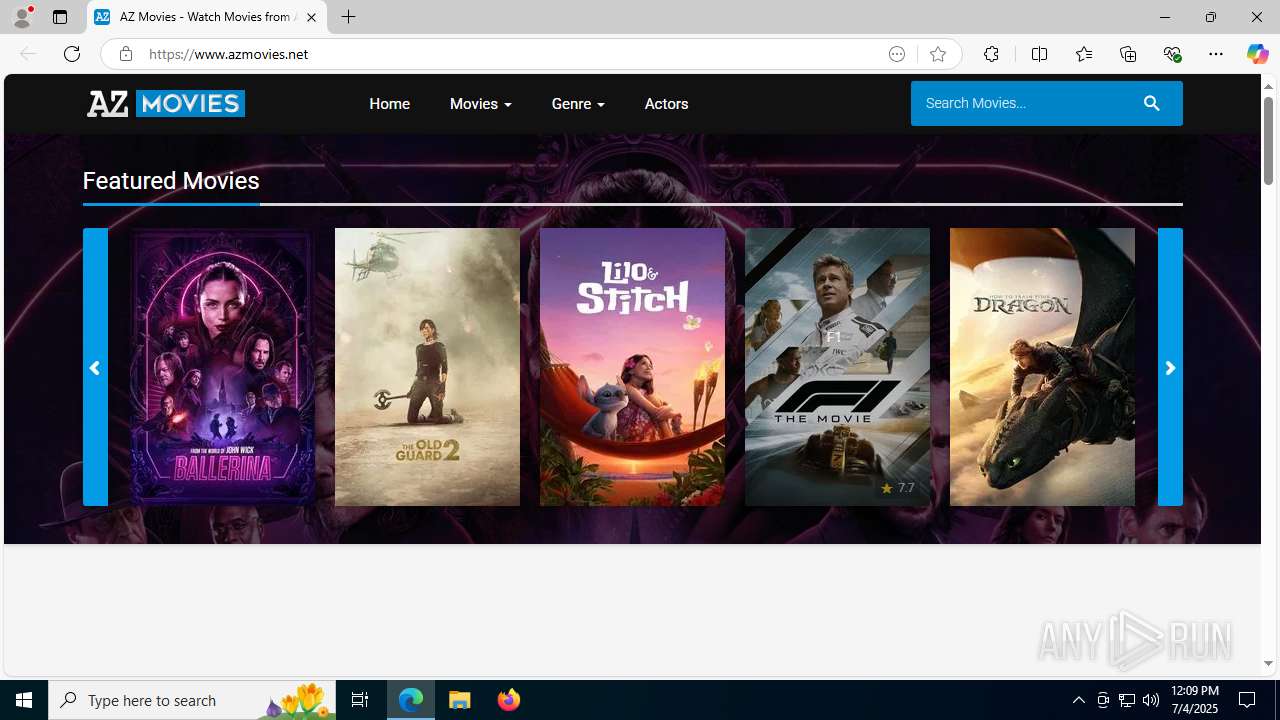Open File Explorer from taskbar
The image size is (1280, 720).
(460, 700)
